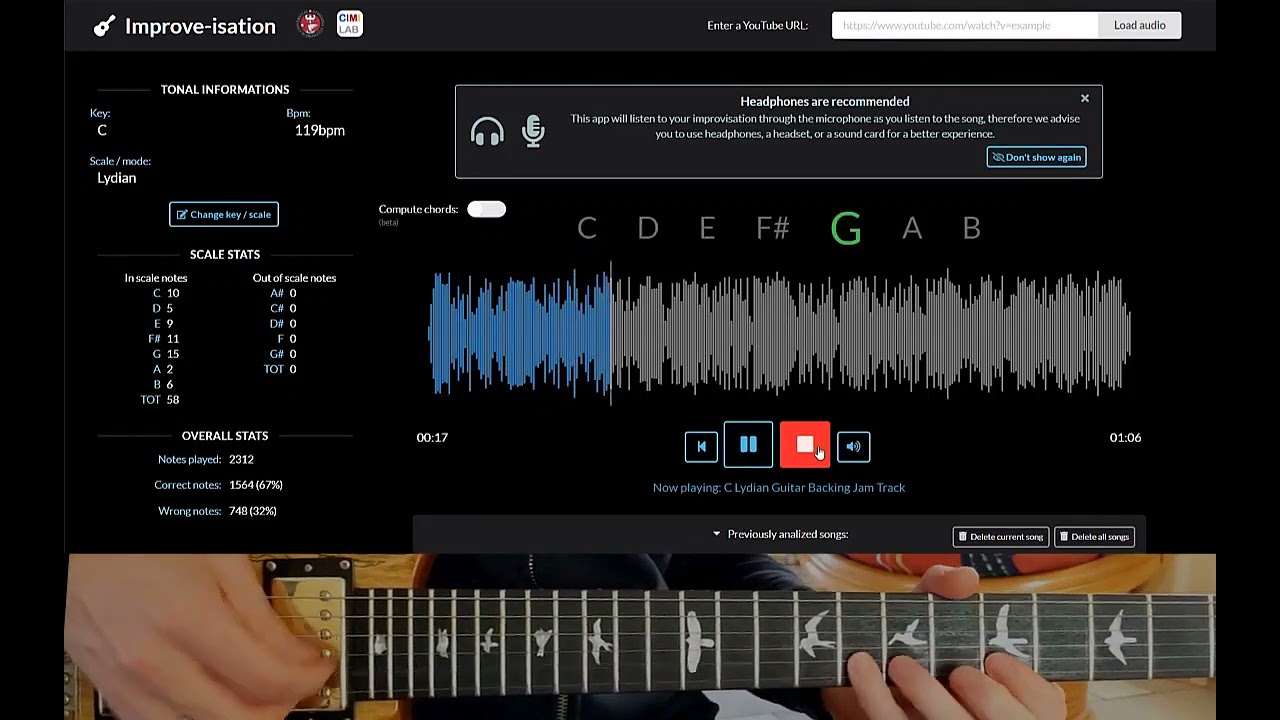This screenshot has height=720, width=1280.
Task: Click the TONAL INFORMATIONS heading
Action: click(x=225, y=89)
